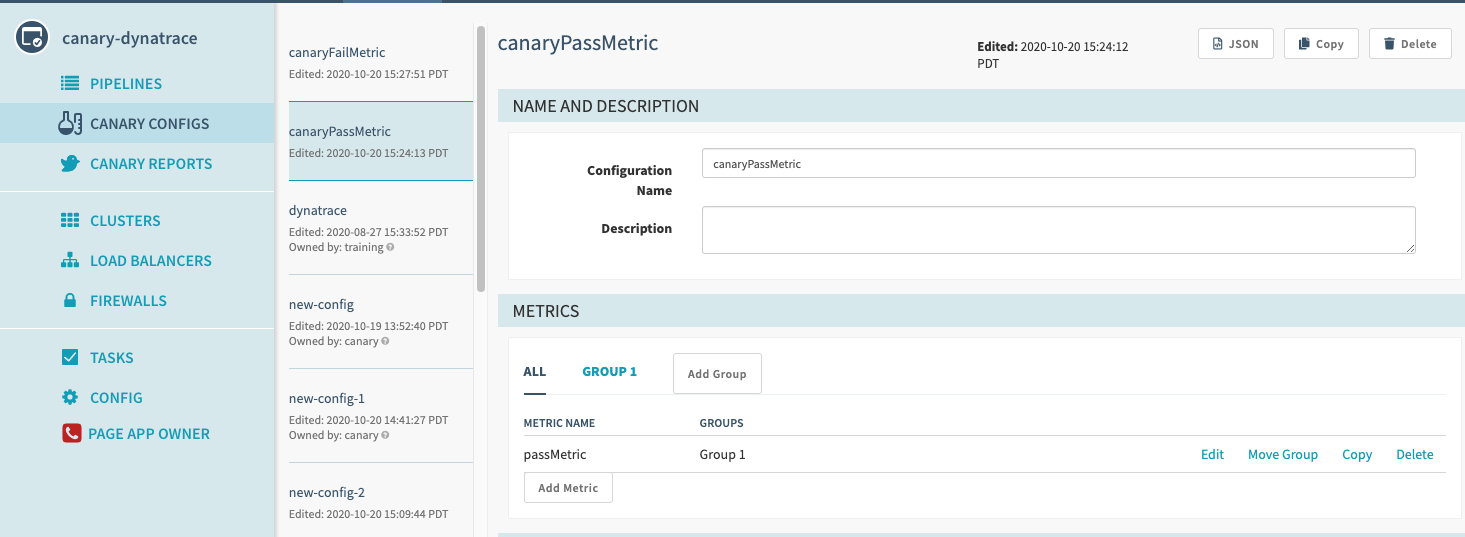Click Edit link for passMetric

(1212, 455)
